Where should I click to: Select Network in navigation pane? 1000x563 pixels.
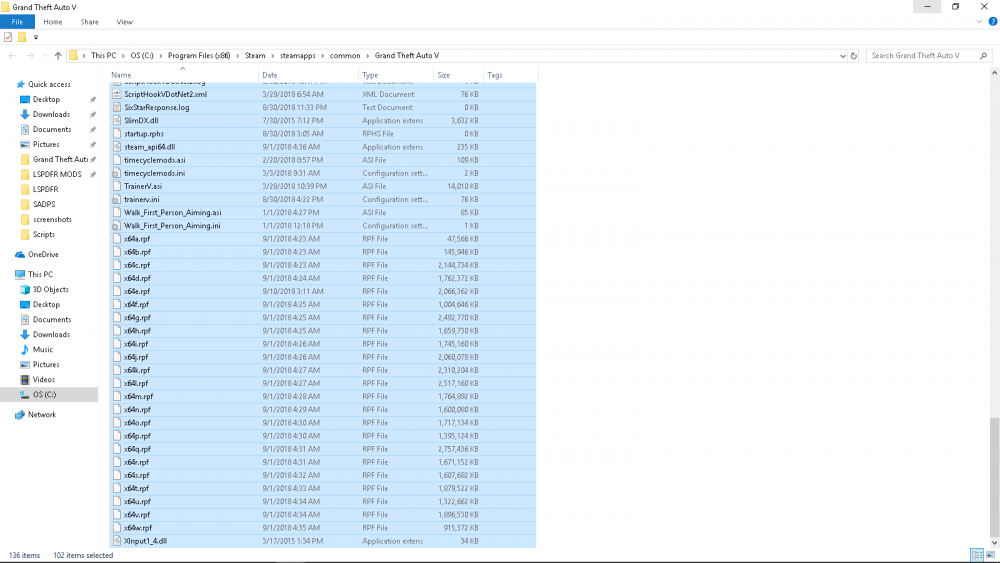(41, 414)
